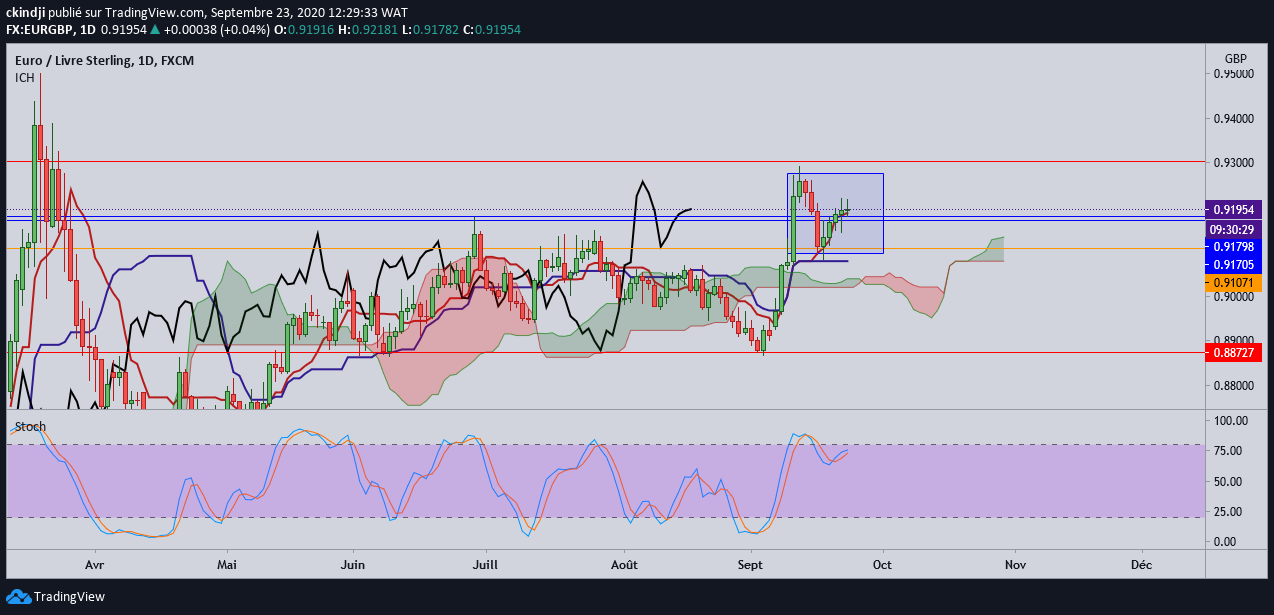Click the TradingView cloud logo icon
Screen dimensions: 1274x615
click(x=18, y=597)
